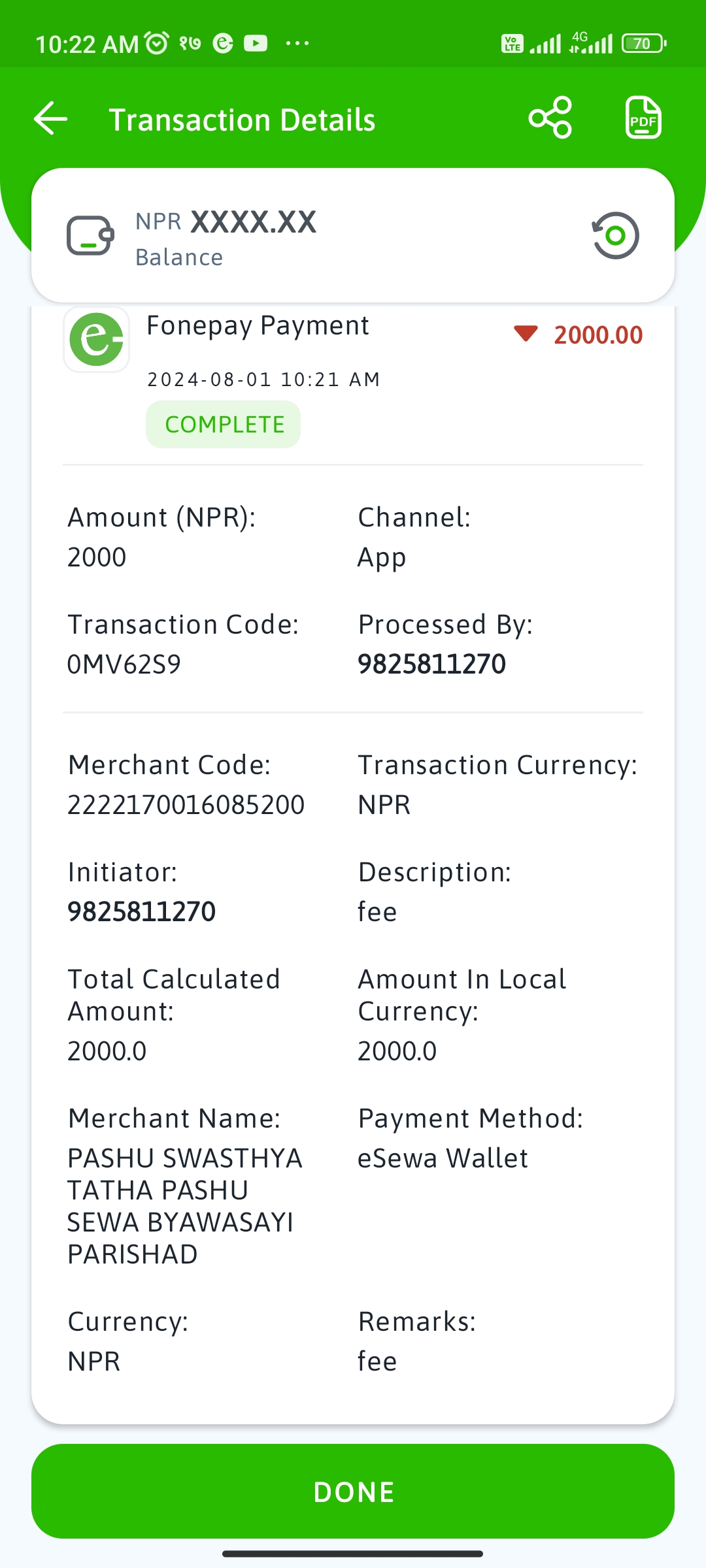Screen dimensions: 706x1568
Task: Select the Initiator number 9825811270
Action: coord(142,912)
